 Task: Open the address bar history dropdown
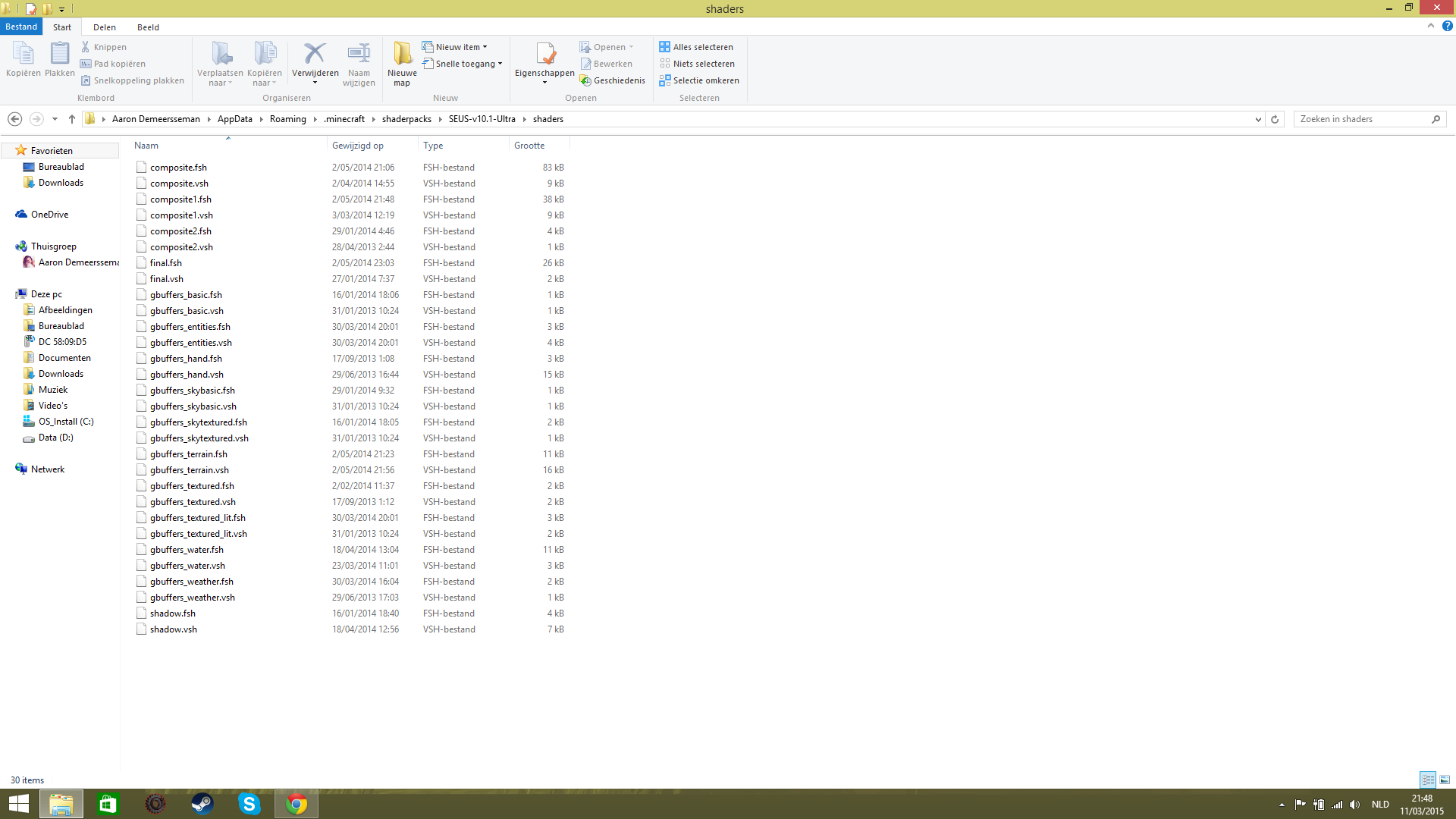(x=1258, y=119)
